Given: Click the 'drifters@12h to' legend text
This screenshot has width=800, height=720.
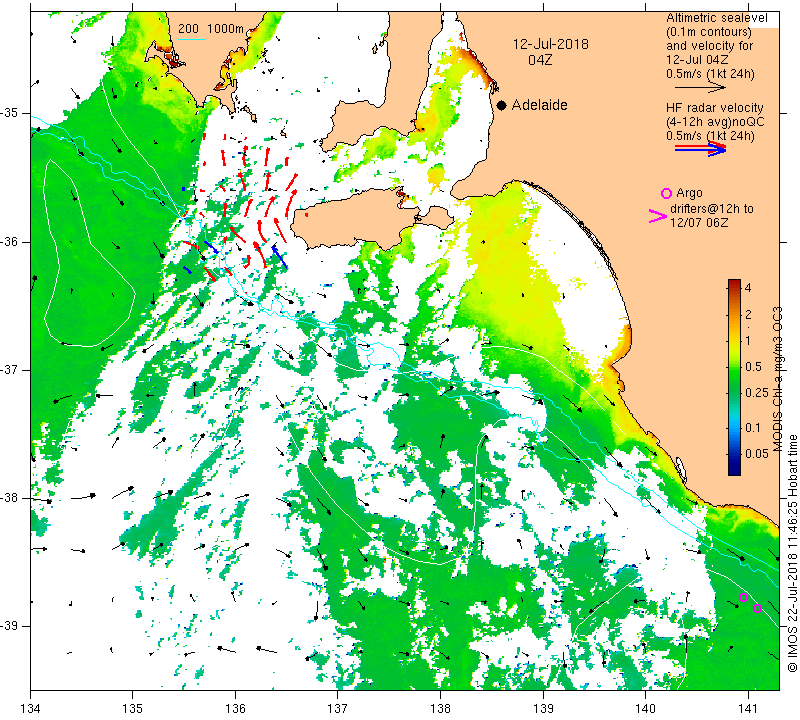Looking at the screenshot, I should 711,209.
